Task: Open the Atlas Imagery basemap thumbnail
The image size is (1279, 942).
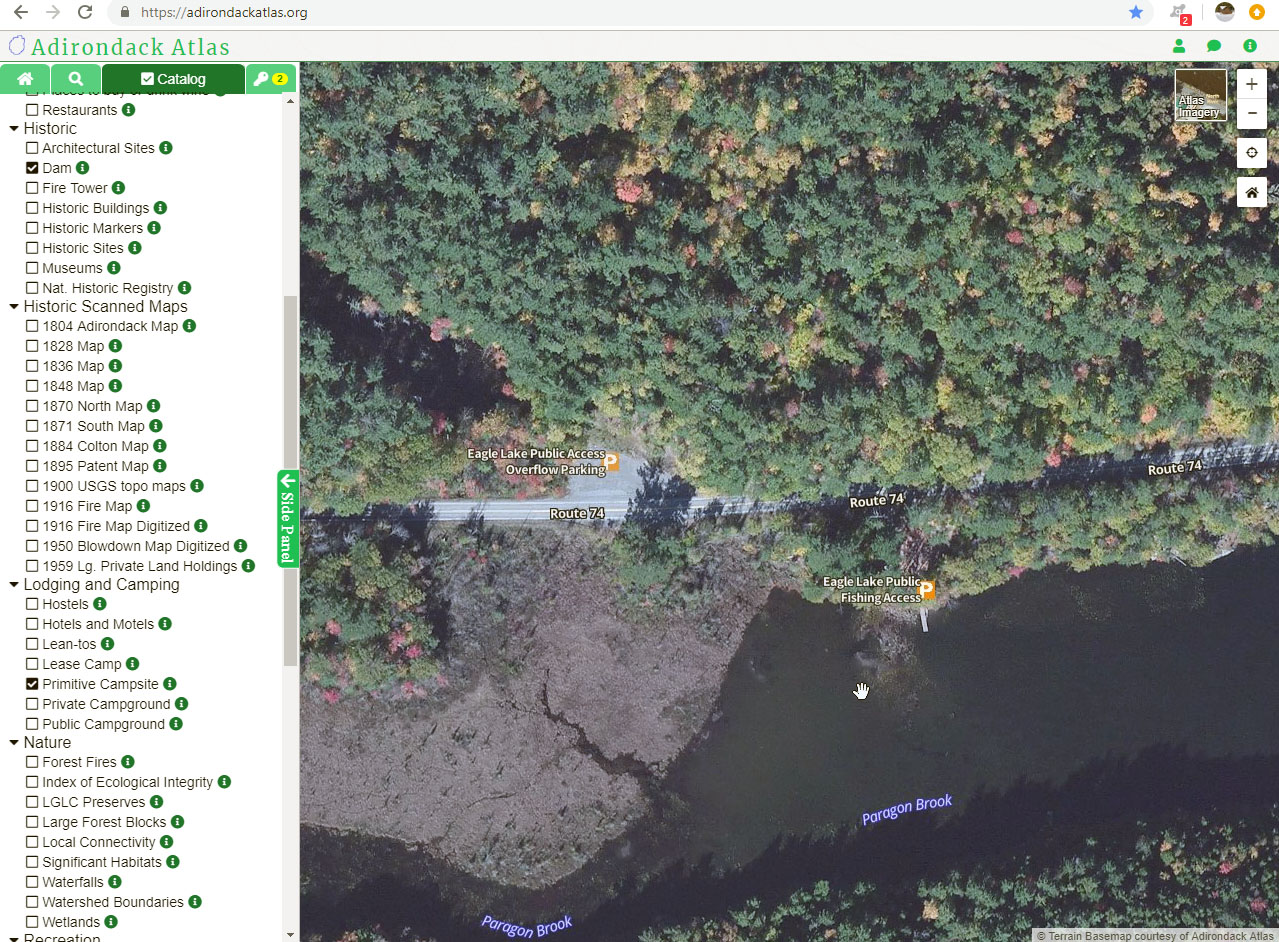Action: click(x=1200, y=95)
